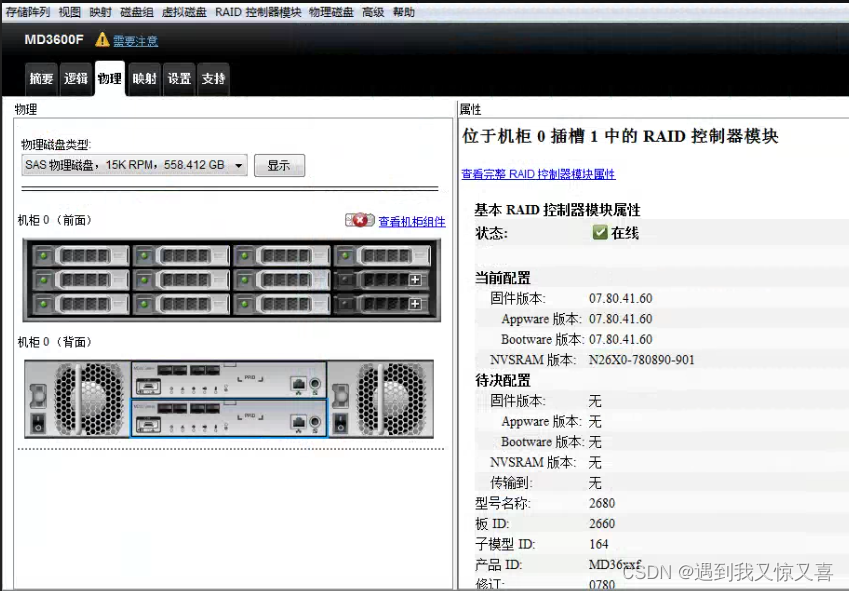Click the 板 ID value 2660
The image size is (849, 591).
pos(602,524)
